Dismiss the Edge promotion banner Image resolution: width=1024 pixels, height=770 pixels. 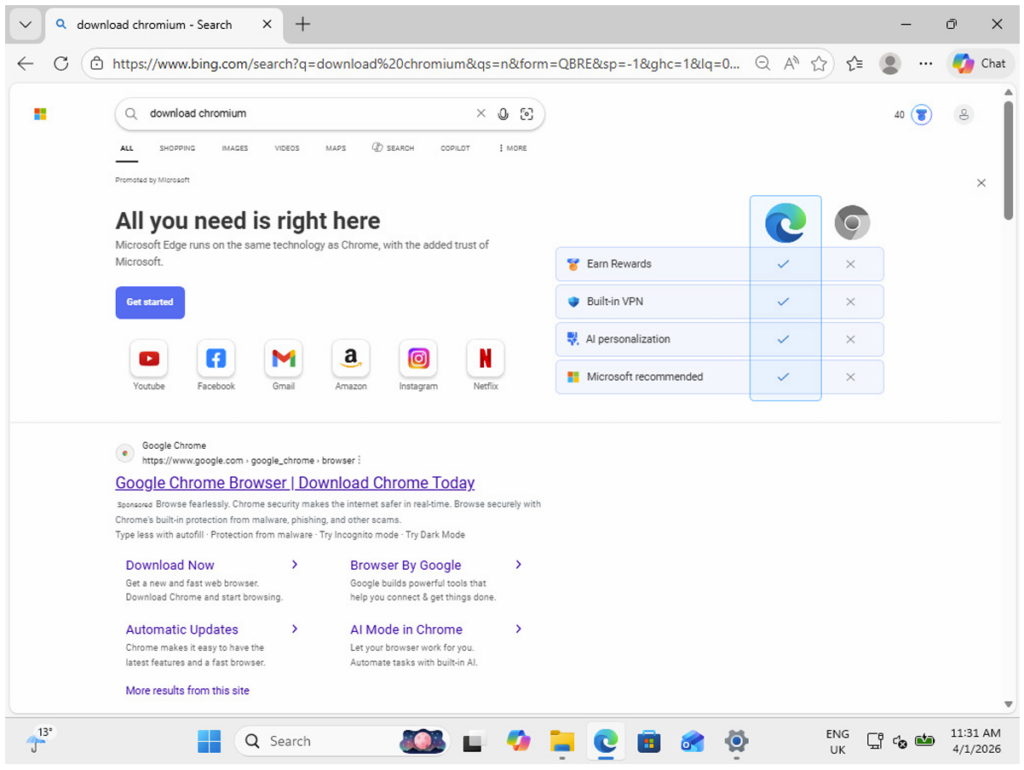pyautogui.click(x=981, y=183)
